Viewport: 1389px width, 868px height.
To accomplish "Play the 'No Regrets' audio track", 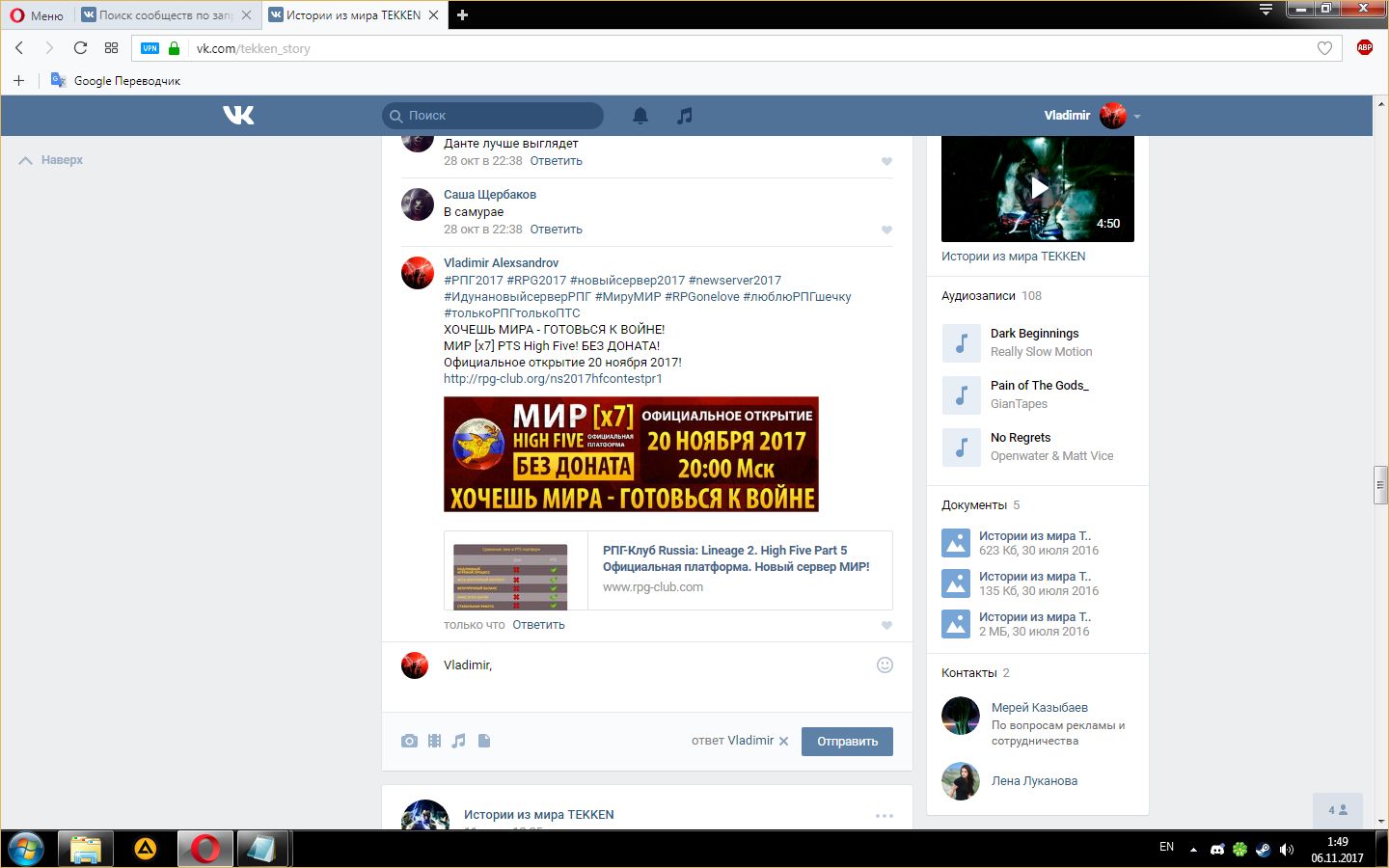I will pos(961,447).
